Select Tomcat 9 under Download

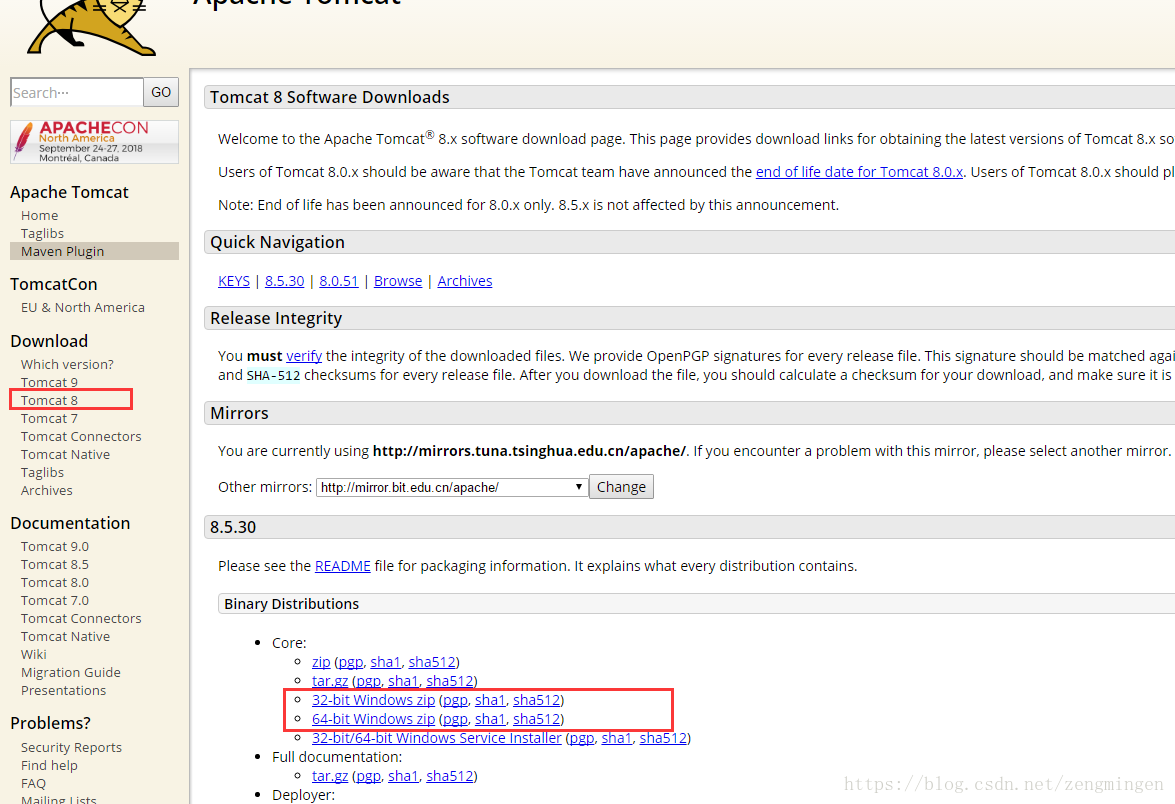pos(49,382)
